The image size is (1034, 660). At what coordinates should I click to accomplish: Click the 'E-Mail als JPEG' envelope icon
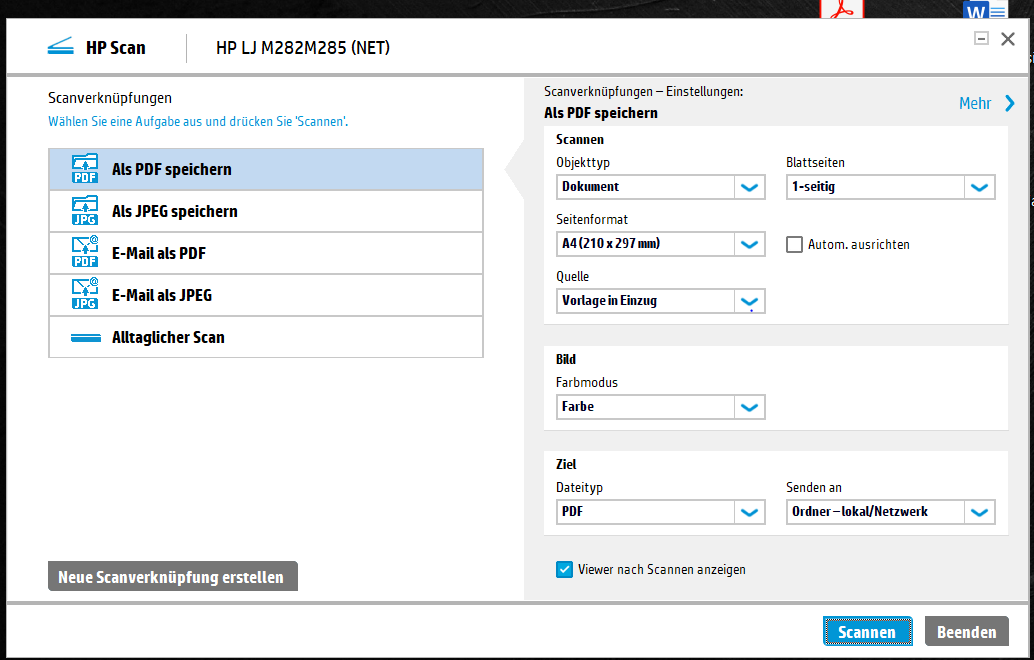coord(85,295)
